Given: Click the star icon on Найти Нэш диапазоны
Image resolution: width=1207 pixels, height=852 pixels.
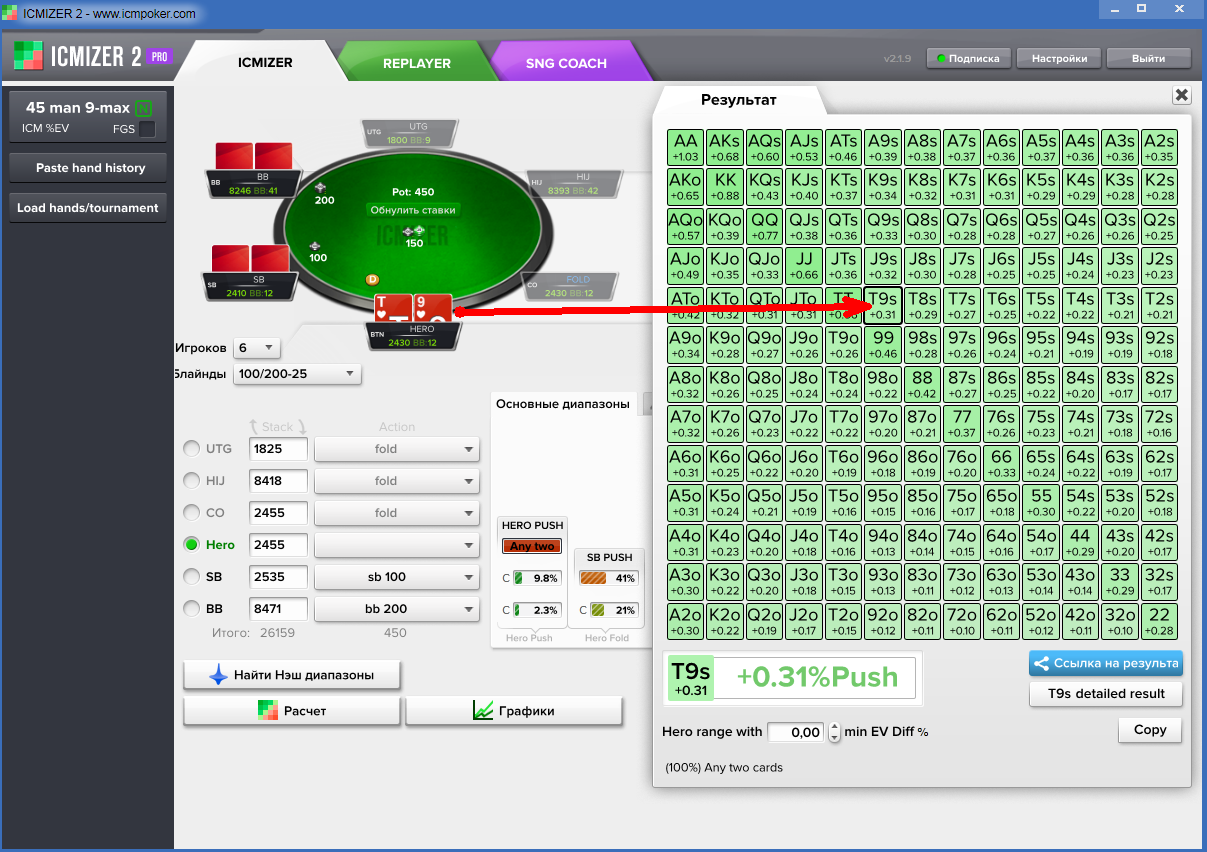Looking at the screenshot, I should [218, 675].
